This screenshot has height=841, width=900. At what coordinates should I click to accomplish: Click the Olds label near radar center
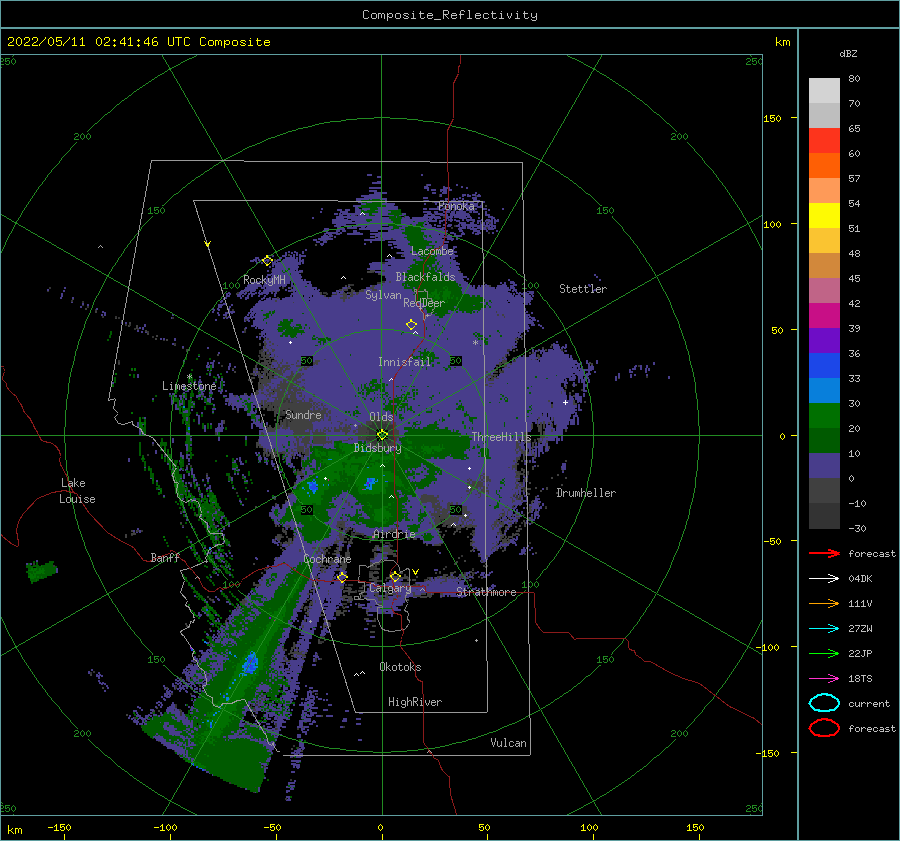(381, 416)
